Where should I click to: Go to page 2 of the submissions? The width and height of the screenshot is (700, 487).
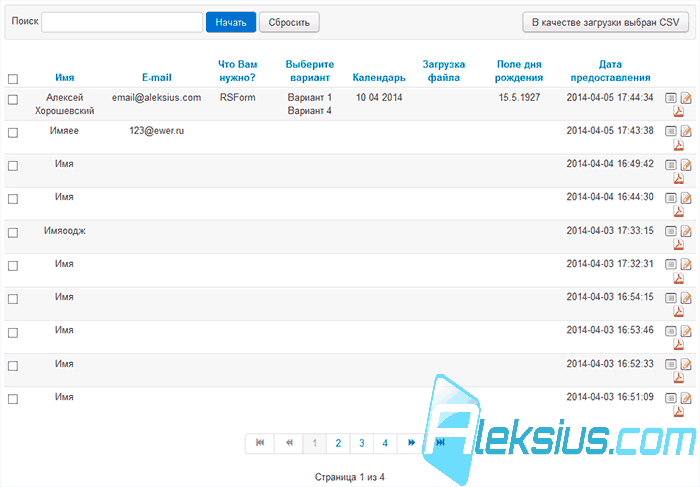(338, 443)
